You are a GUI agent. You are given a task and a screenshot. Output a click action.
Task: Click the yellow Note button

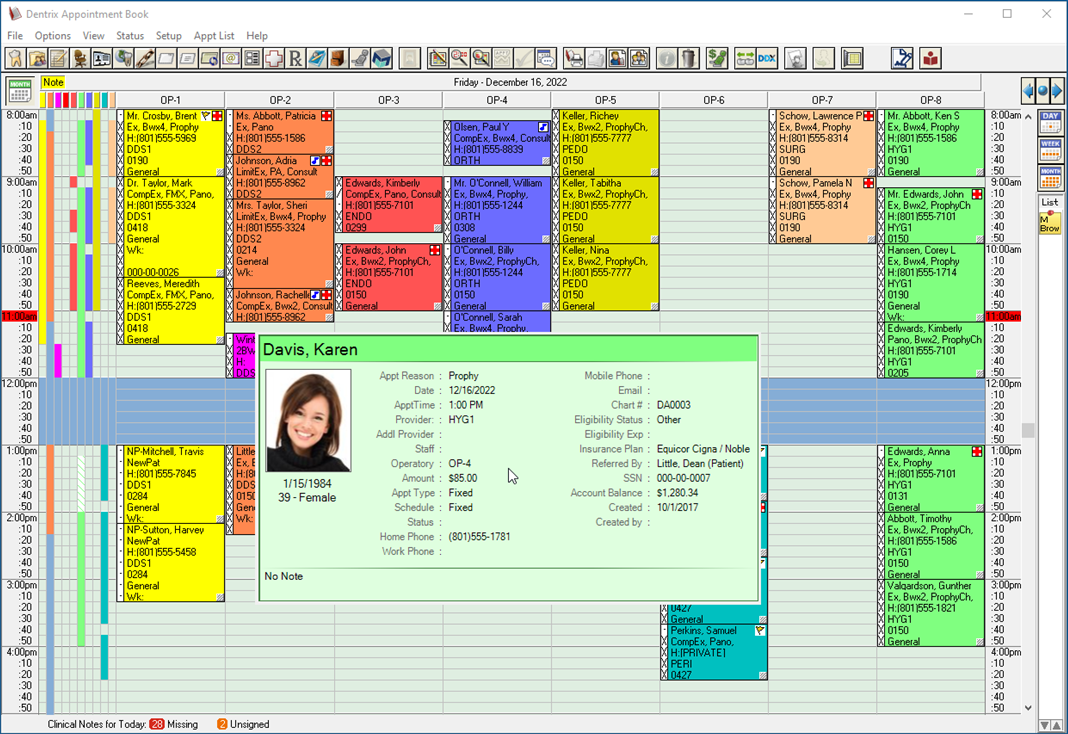point(53,82)
